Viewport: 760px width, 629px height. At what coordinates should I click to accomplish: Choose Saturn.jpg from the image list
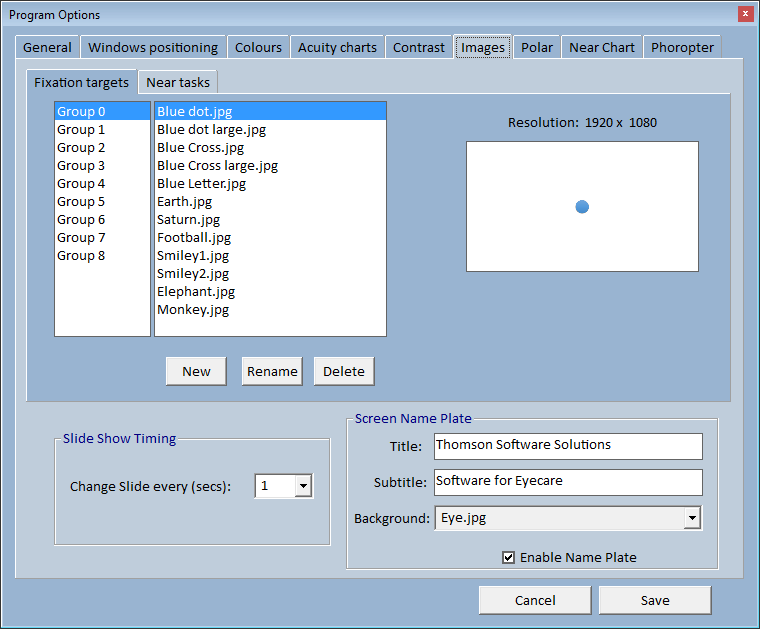tap(189, 219)
